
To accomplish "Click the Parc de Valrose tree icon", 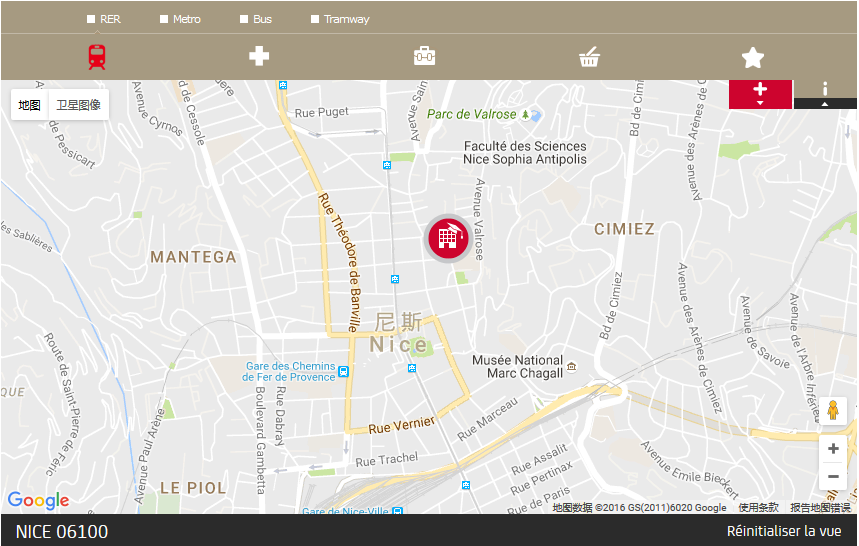I will coord(526,114).
